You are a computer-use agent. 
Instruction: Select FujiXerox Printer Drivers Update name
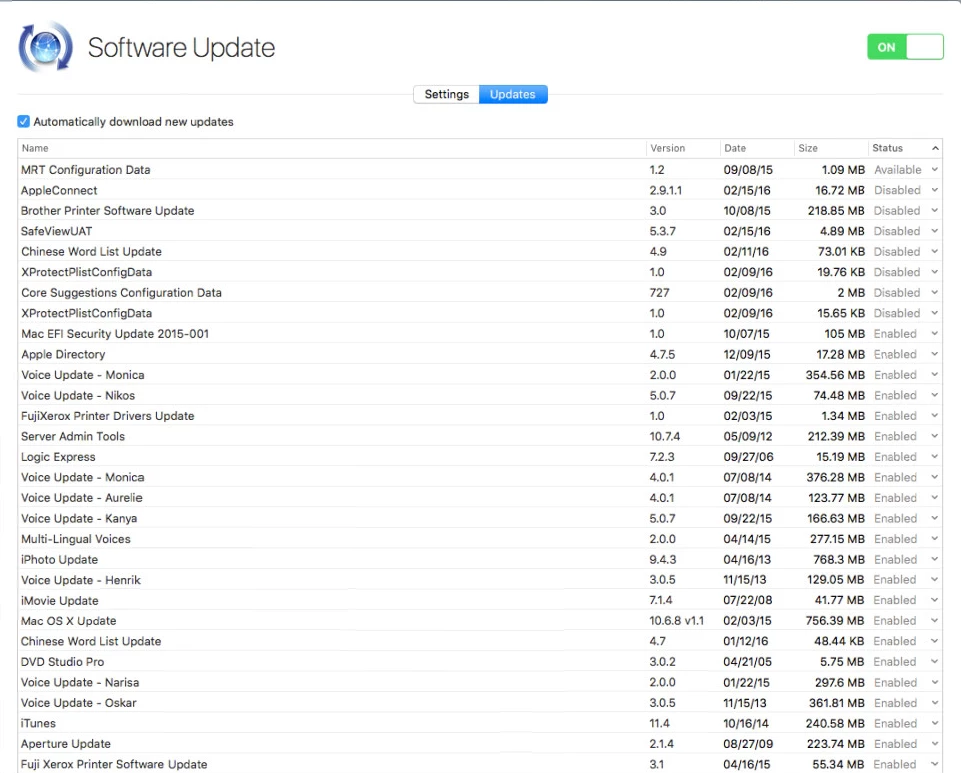click(x=107, y=416)
